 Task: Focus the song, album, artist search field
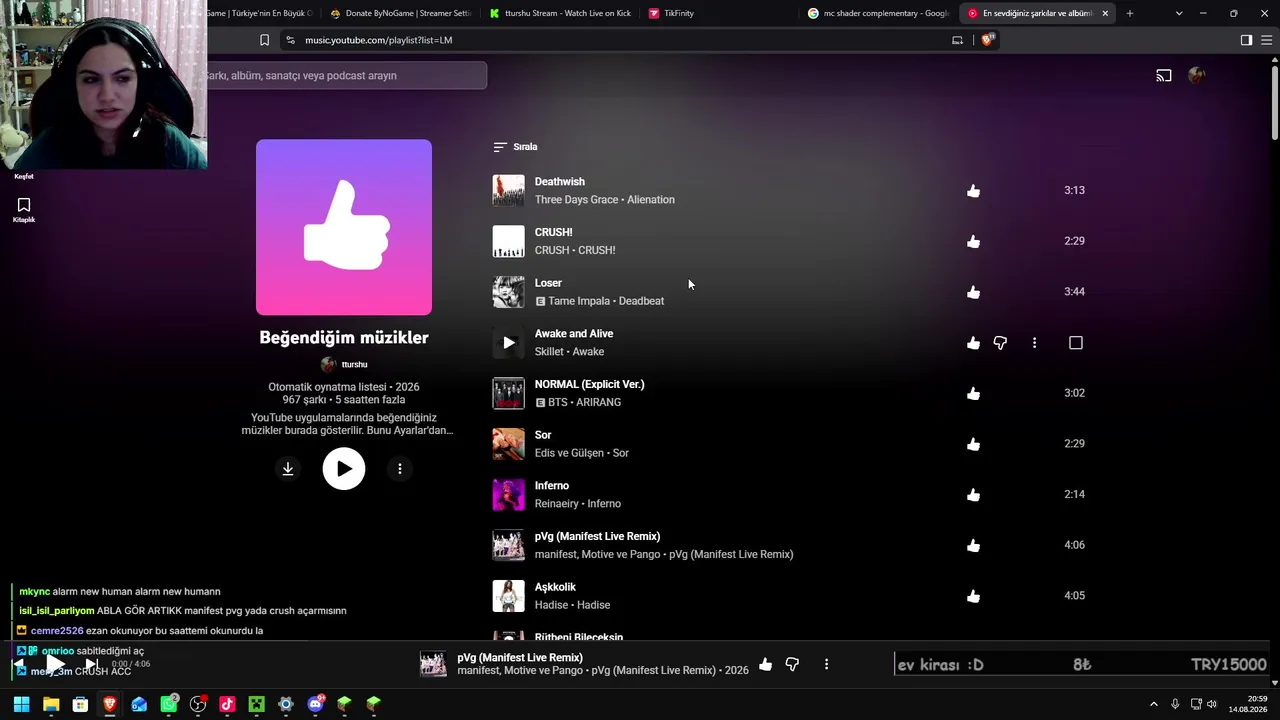[346, 76]
